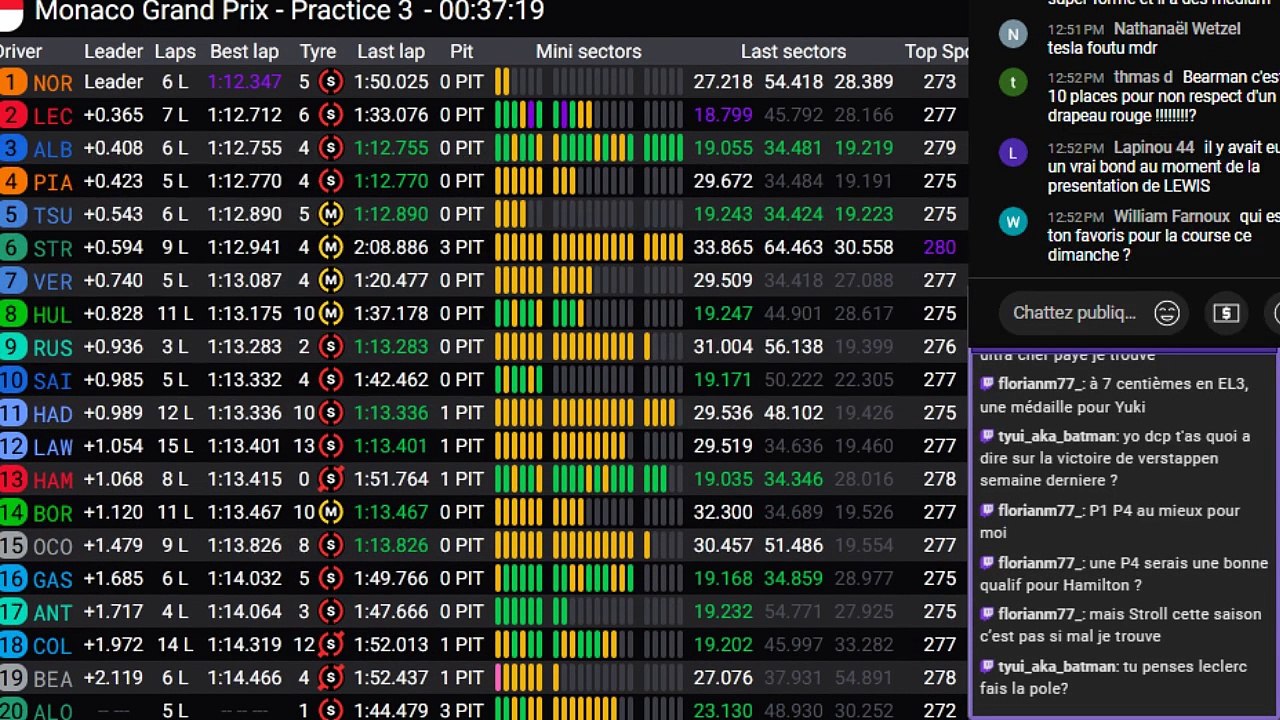Screen dimensions: 1280x720
Task: Select the position 6 badge next to STR
Action: point(12,247)
